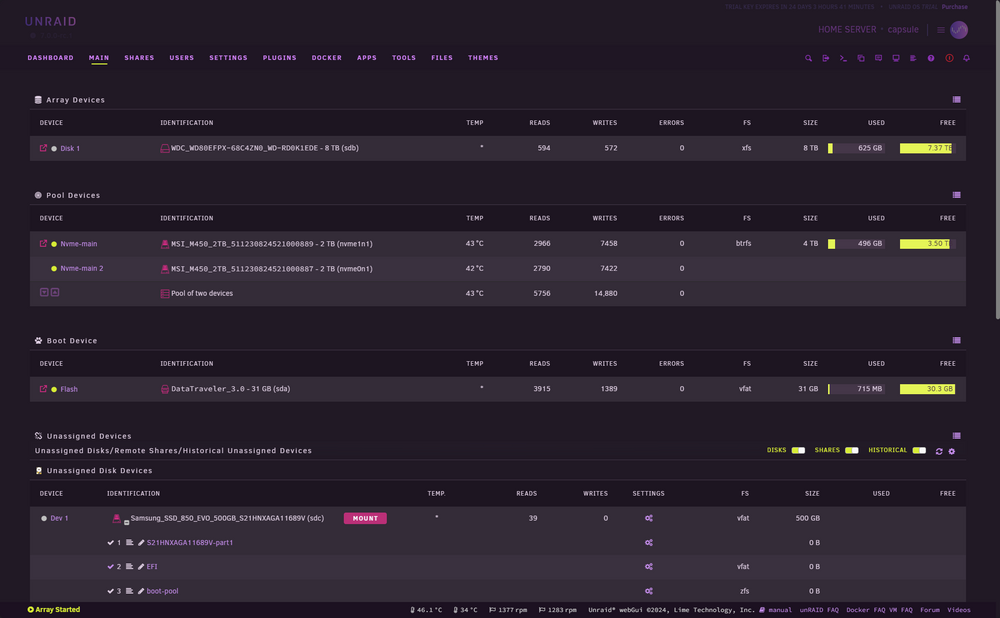This screenshot has height=618, width=1000.
Task: Open the Apps tab
Action: 367,57
